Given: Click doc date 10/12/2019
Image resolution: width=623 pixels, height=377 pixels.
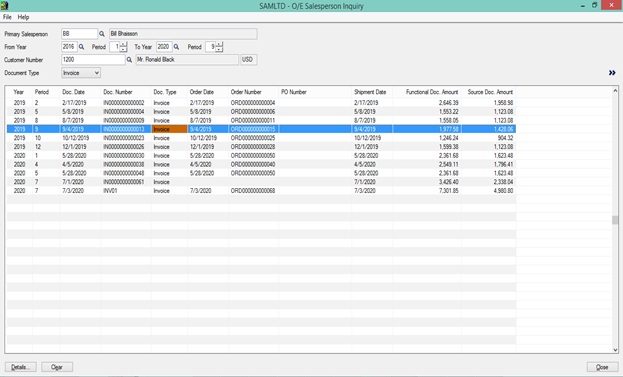Looking at the screenshot, I should point(75,138).
